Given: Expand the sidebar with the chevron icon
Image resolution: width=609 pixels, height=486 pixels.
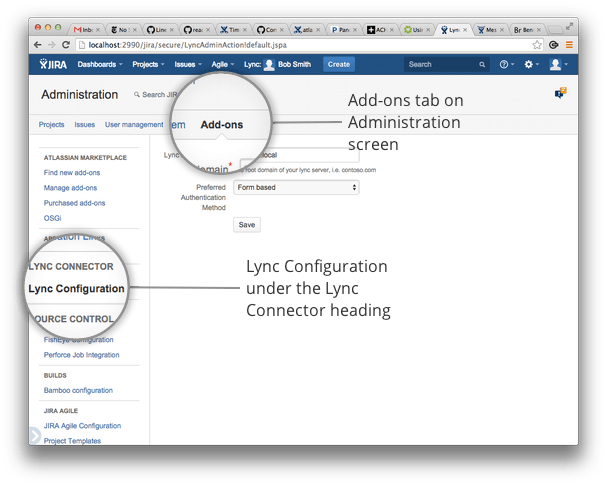Looking at the screenshot, I should (x=35, y=435).
